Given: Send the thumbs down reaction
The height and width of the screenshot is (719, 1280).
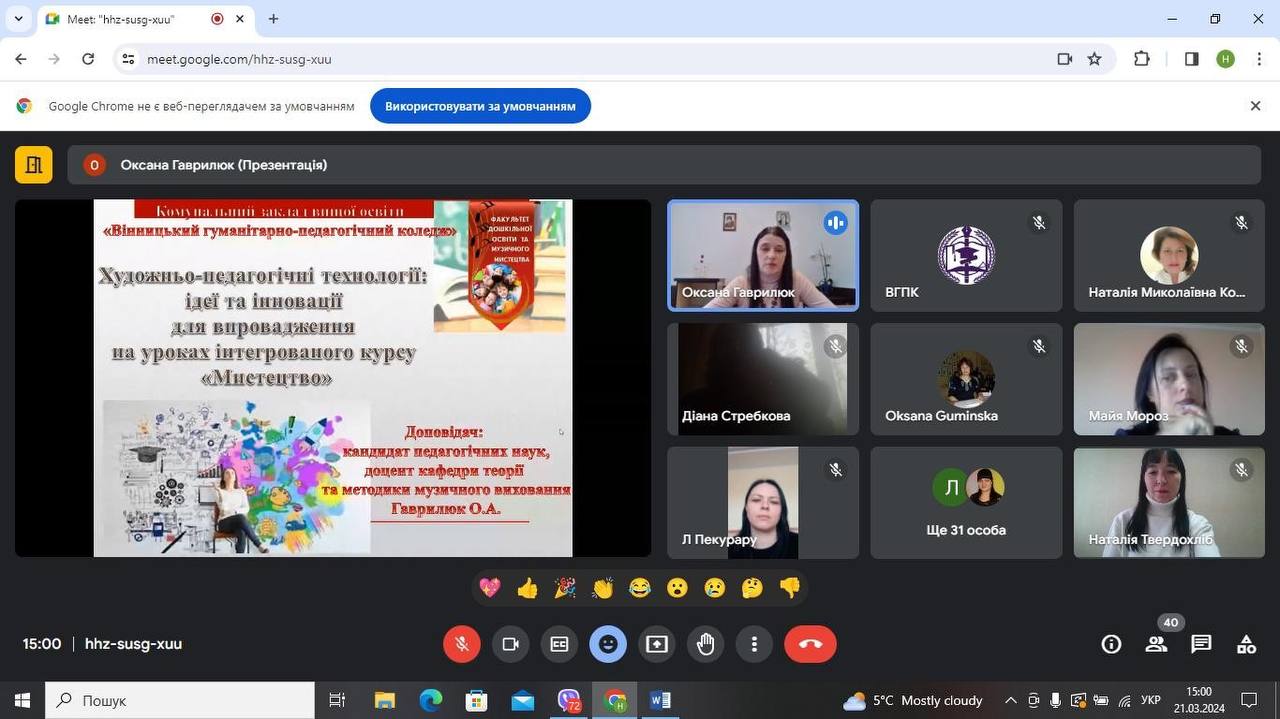Looking at the screenshot, I should click(790, 588).
